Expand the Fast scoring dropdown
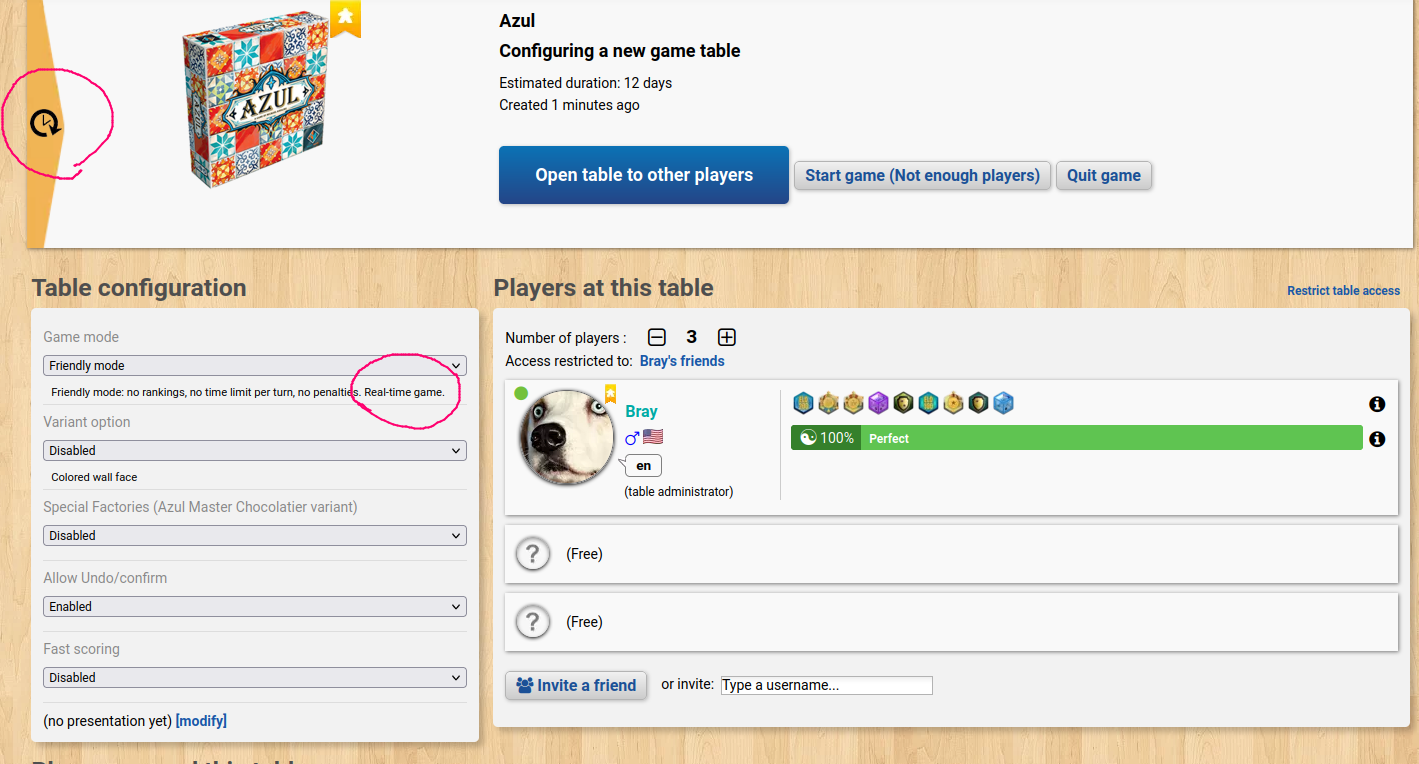This screenshot has height=764, width=1419. click(x=255, y=678)
